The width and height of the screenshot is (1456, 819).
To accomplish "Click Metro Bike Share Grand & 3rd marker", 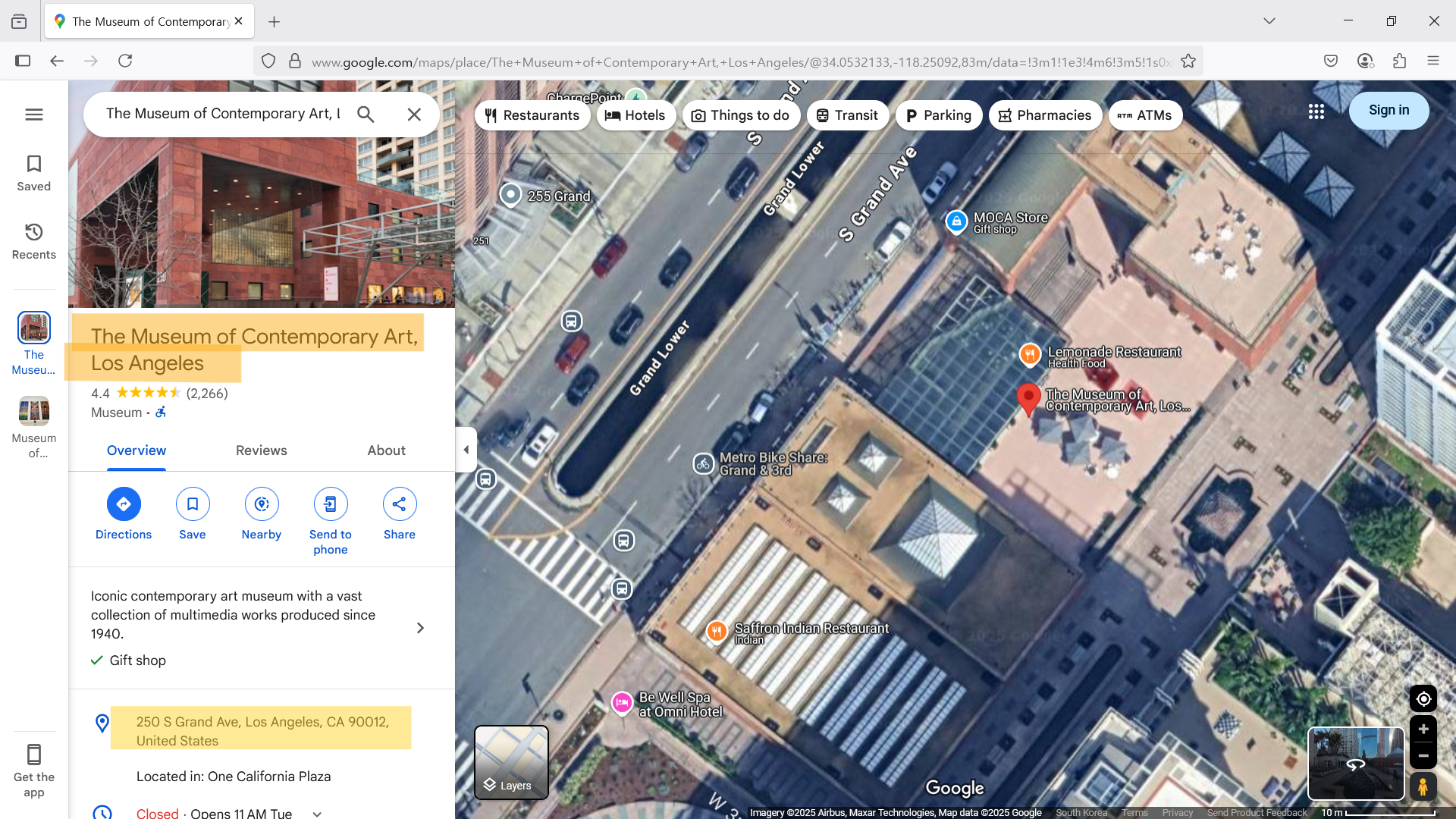I will tap(703, 463).
